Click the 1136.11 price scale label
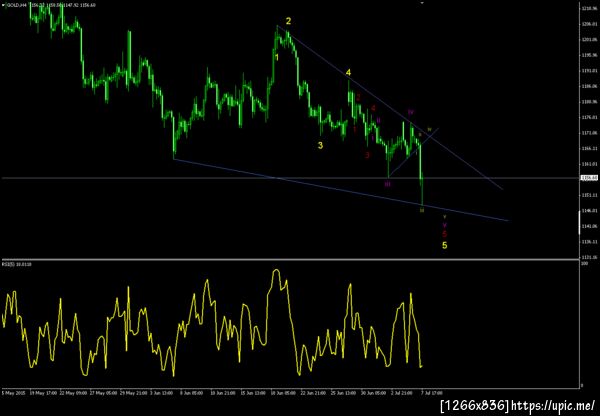 (590, 242)
